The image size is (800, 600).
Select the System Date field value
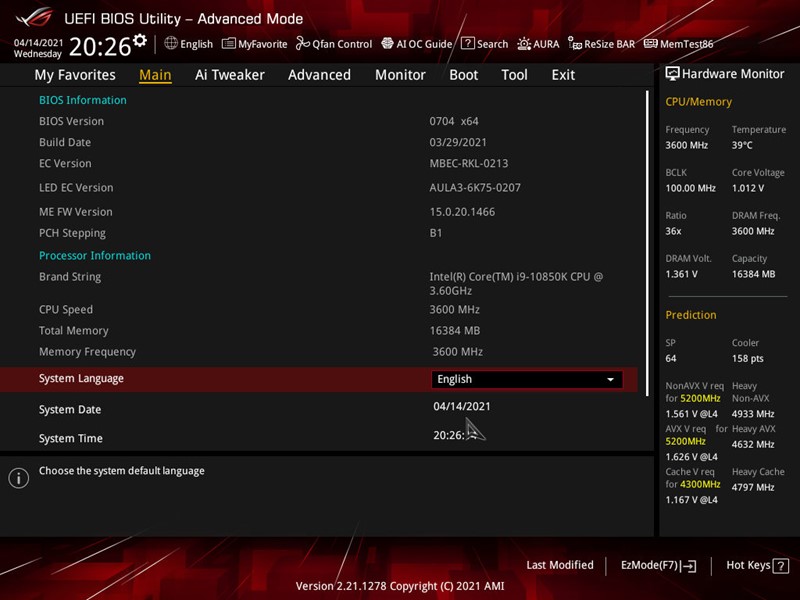coord(462,406)
